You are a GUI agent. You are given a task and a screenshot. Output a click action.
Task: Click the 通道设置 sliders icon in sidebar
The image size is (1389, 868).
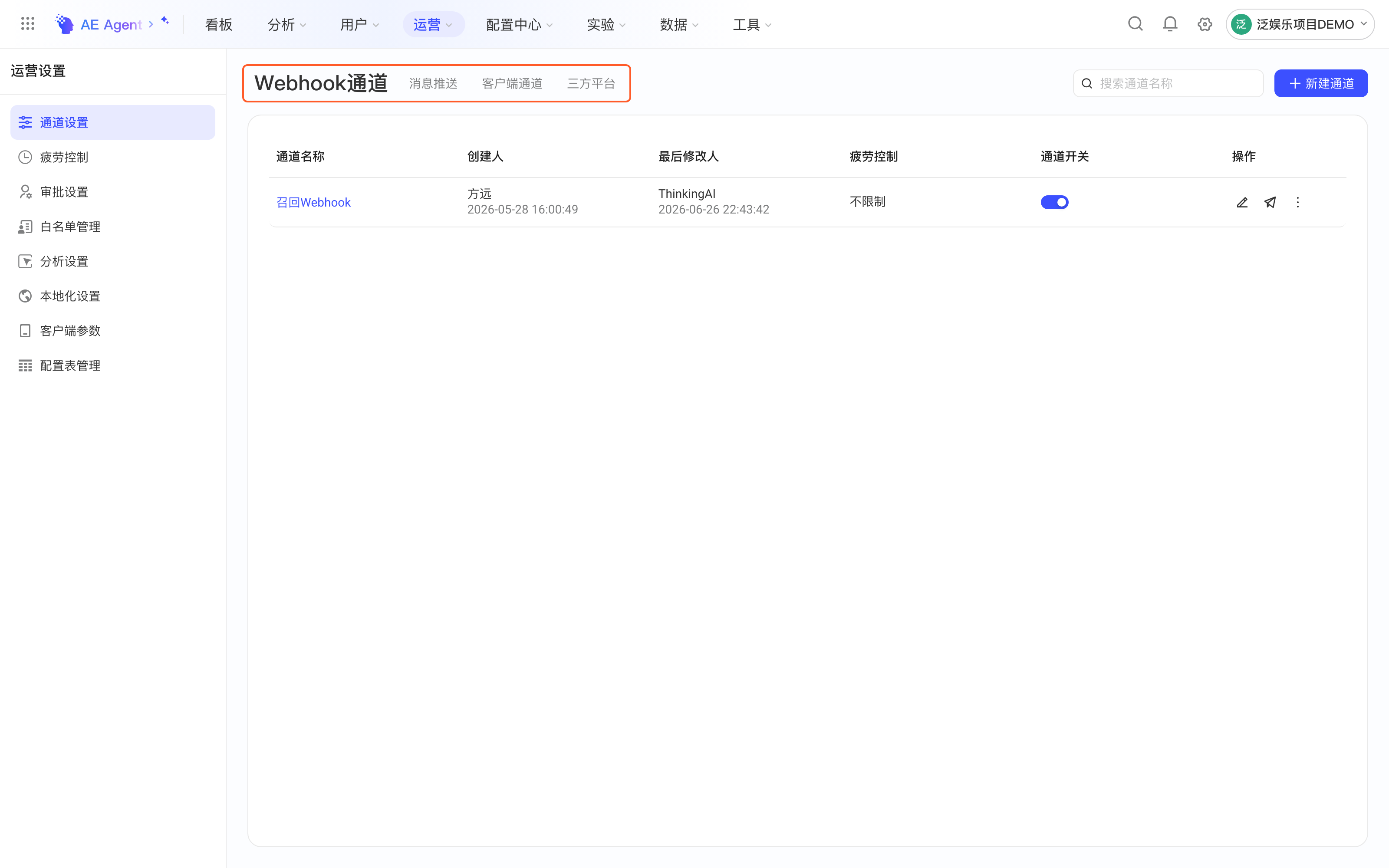tap(25, 122)
